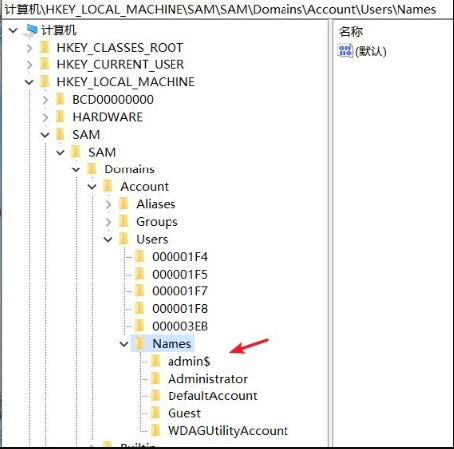Image resolution: width=454 pixels, height=449 pixels.
Task: Select the DefaultAccount key
Action: coord(213,396)
